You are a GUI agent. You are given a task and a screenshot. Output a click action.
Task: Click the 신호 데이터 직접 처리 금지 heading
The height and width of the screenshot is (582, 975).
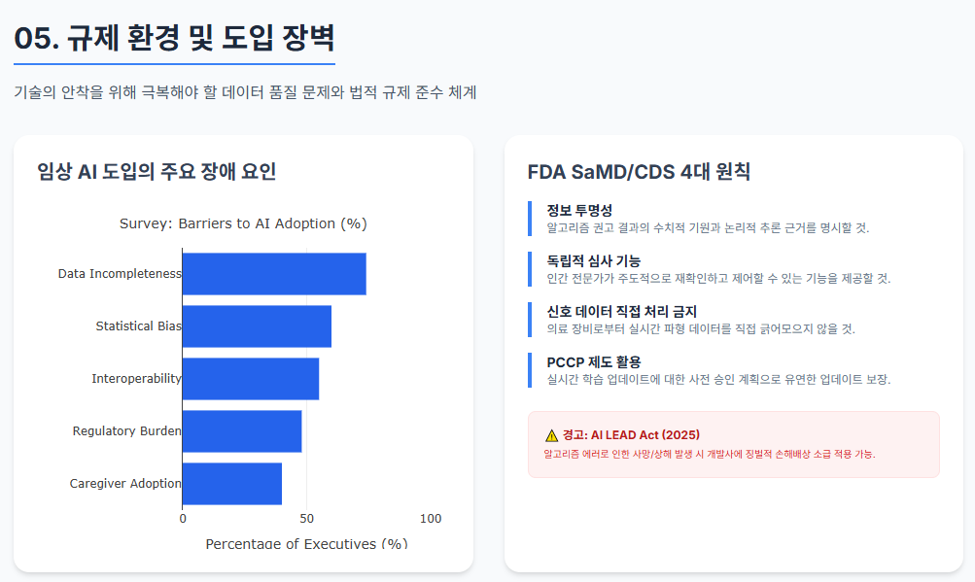tap(621, 311)
